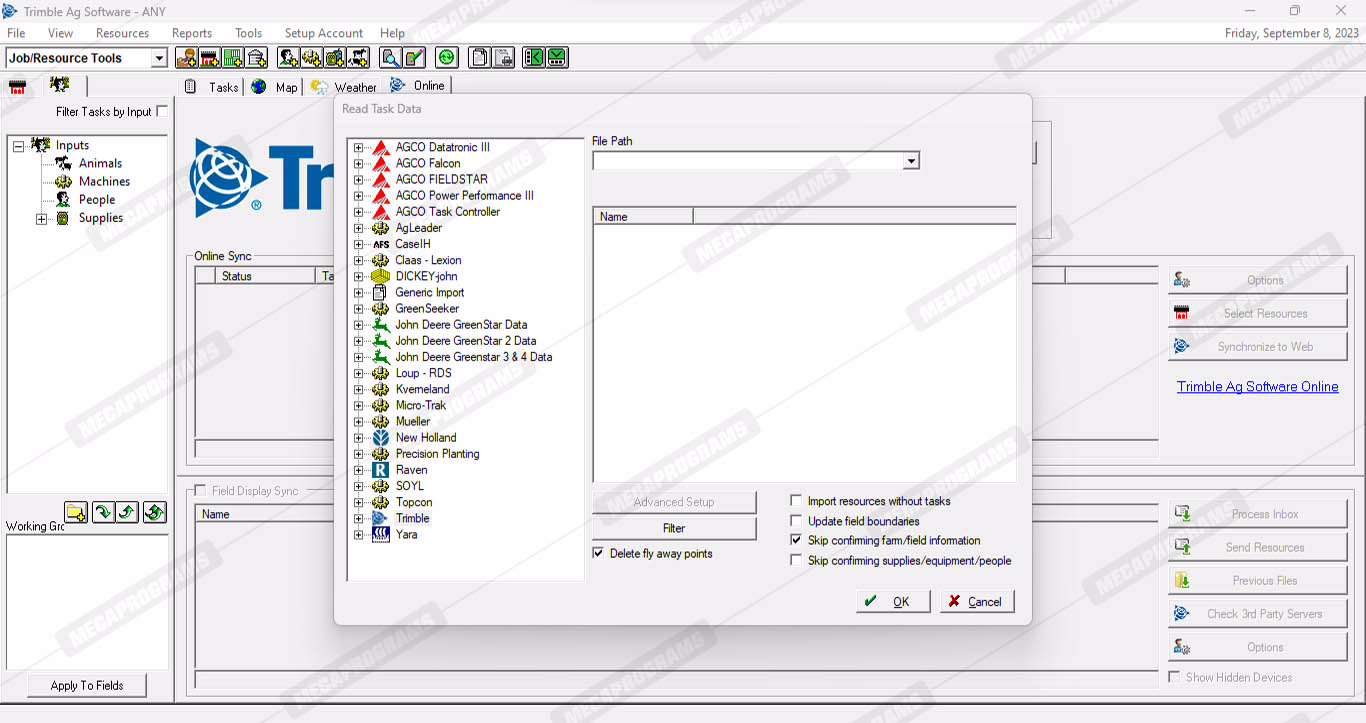Image resolution: width=1366 pixels, height=723 pixels.
Task: Click the double green arrows working group icon
Action: (x=154, y=513)
